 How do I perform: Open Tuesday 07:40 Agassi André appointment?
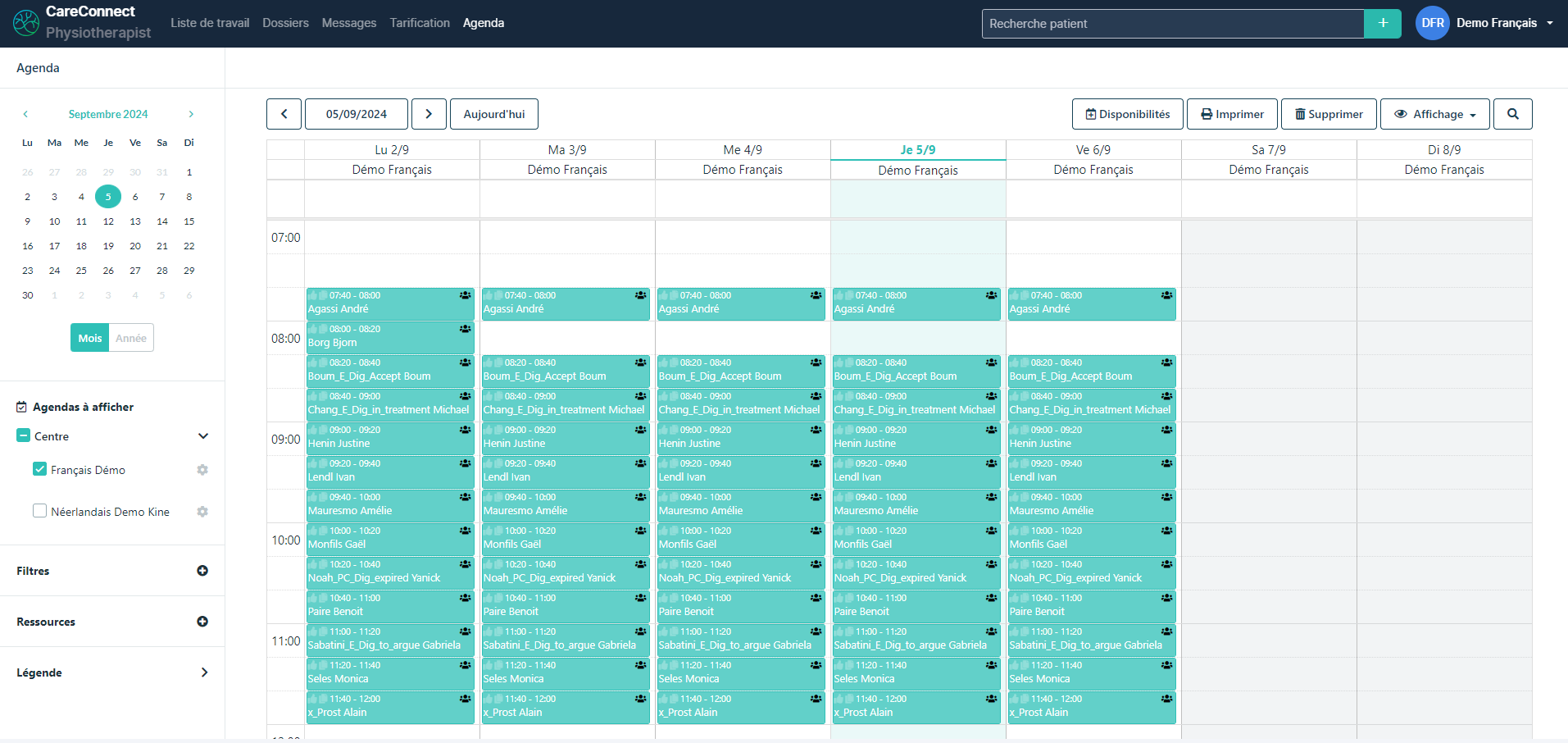566,303
